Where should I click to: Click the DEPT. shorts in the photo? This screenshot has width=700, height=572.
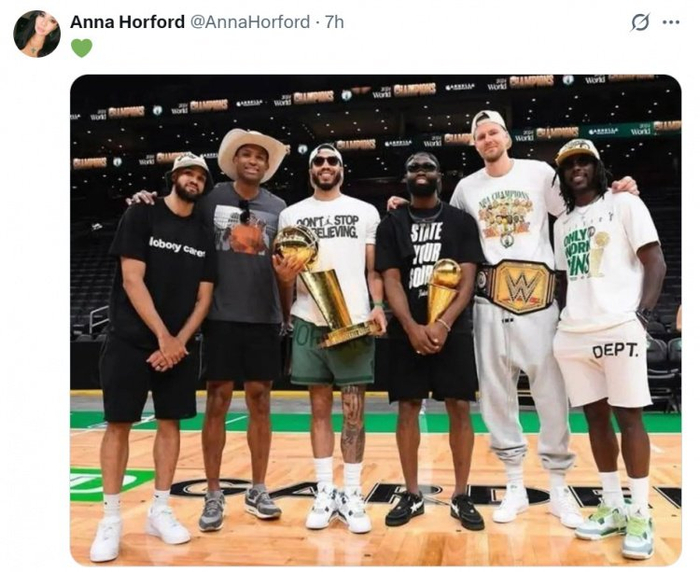tap(604, 363)
